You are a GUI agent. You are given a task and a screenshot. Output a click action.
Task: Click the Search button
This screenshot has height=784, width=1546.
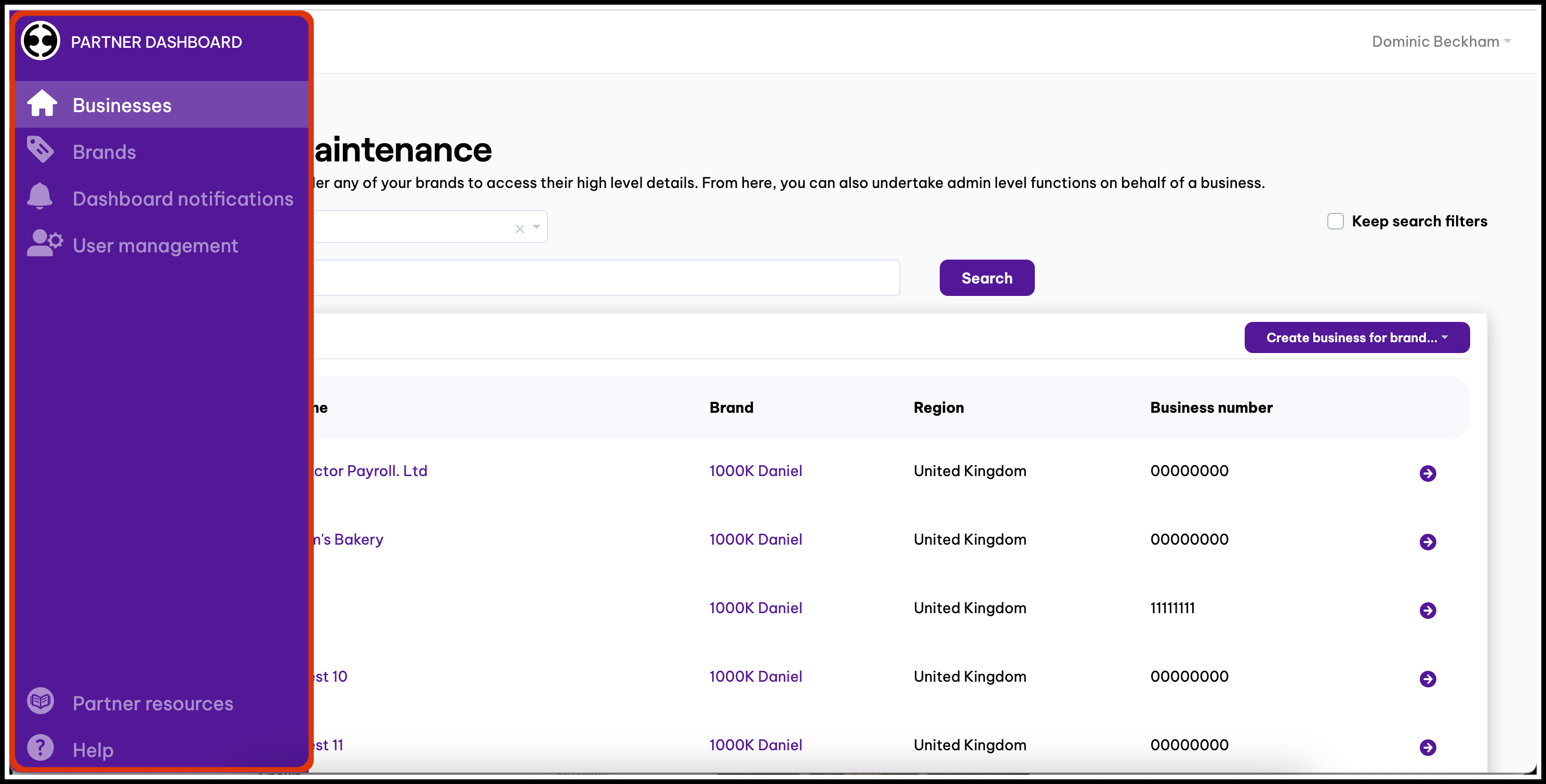coord(987,278)
